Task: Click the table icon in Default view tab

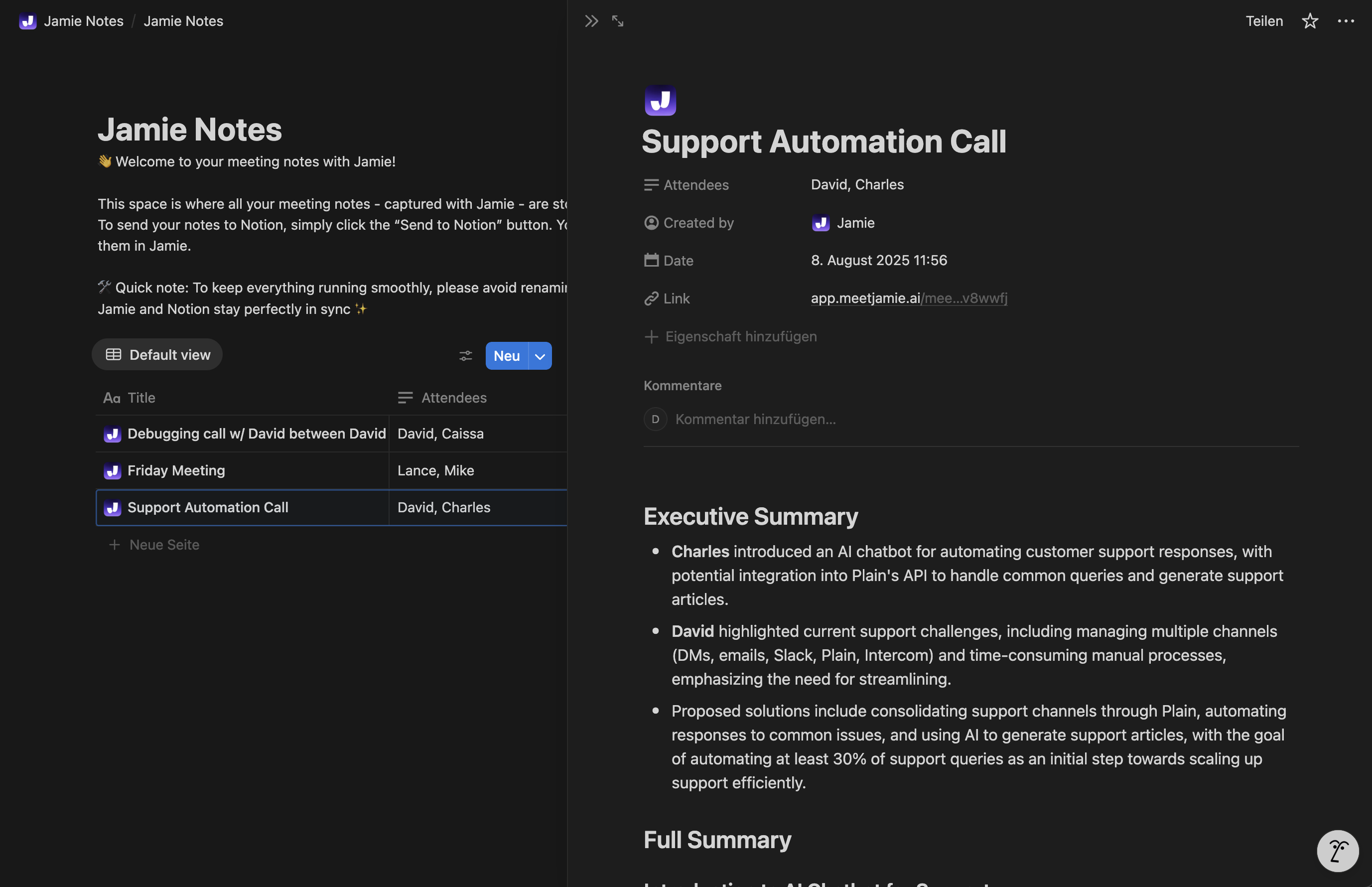Action: click(114, 355)
